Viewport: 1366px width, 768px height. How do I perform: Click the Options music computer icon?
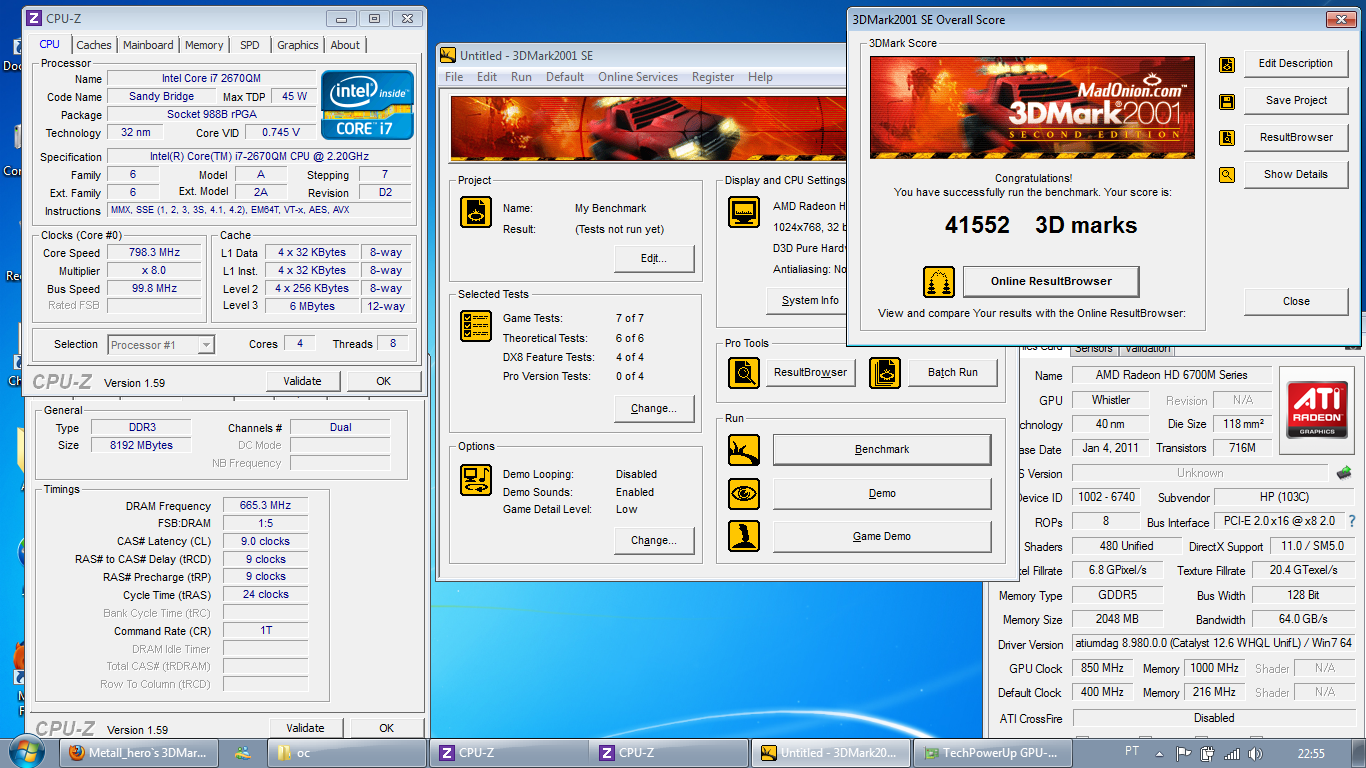click(x=476, y=480)
